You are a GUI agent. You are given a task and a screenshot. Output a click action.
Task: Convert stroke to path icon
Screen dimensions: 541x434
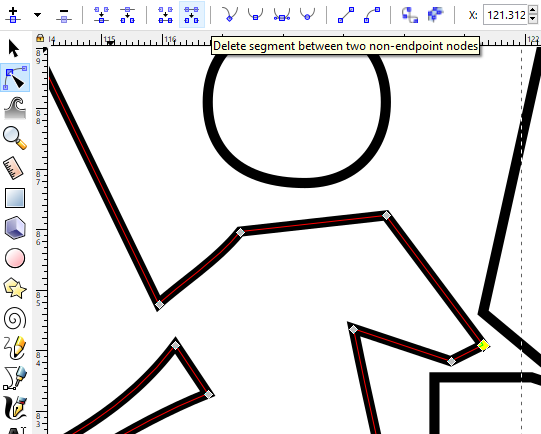click(x=435, y=15)
